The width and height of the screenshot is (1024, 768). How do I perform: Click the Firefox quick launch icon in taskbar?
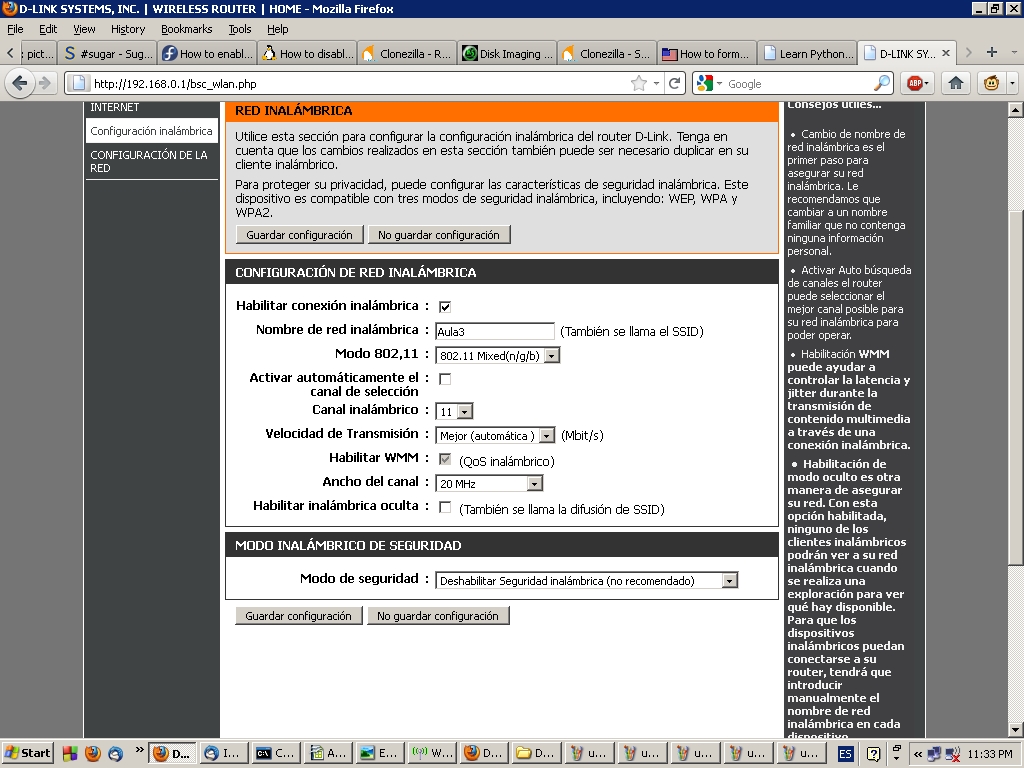93,753
